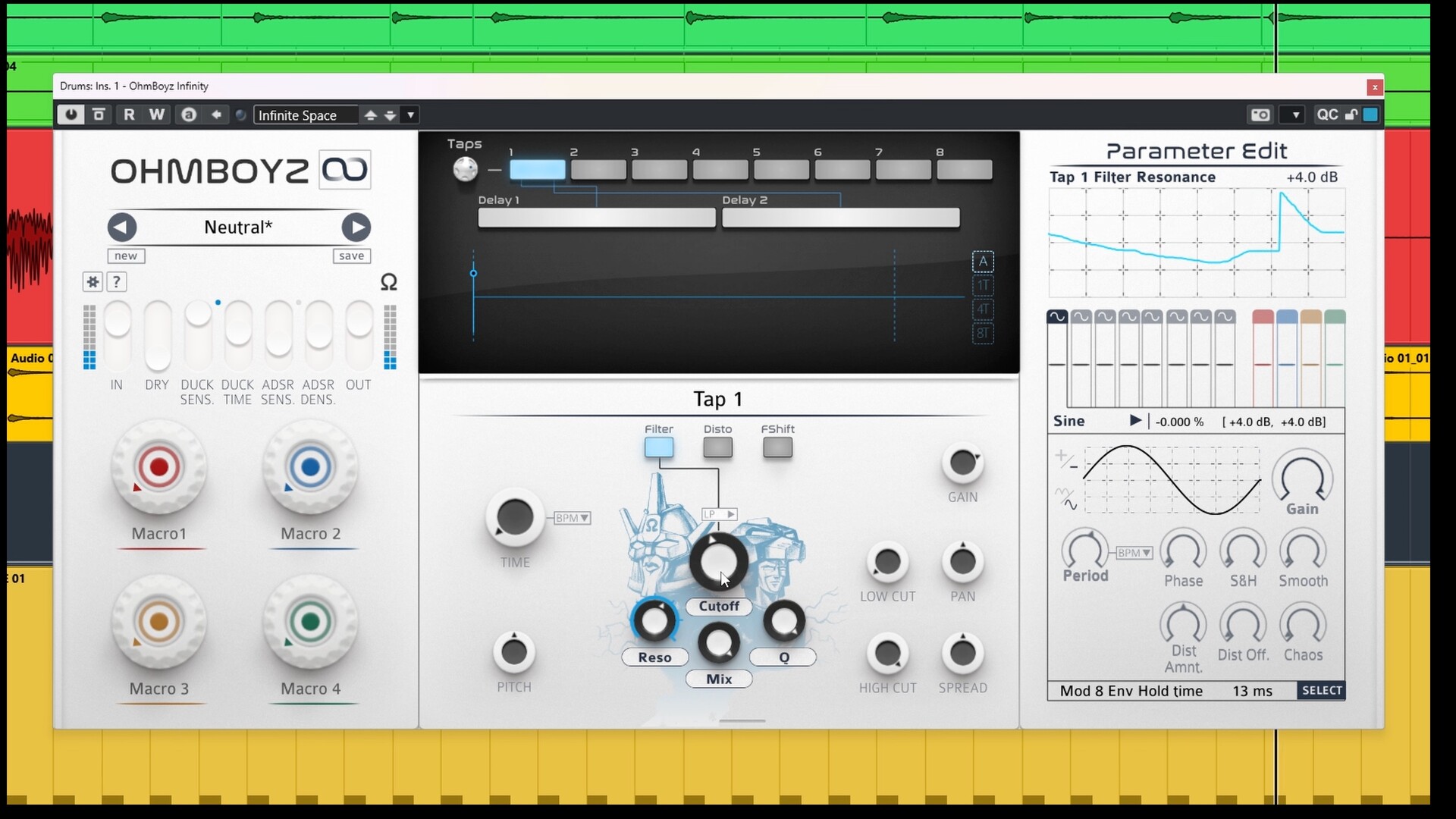Image resolution: width=1456 pixels, height=819 pixels.
Task: Click the camera snapshot icon
Action: click(1260, 115)
